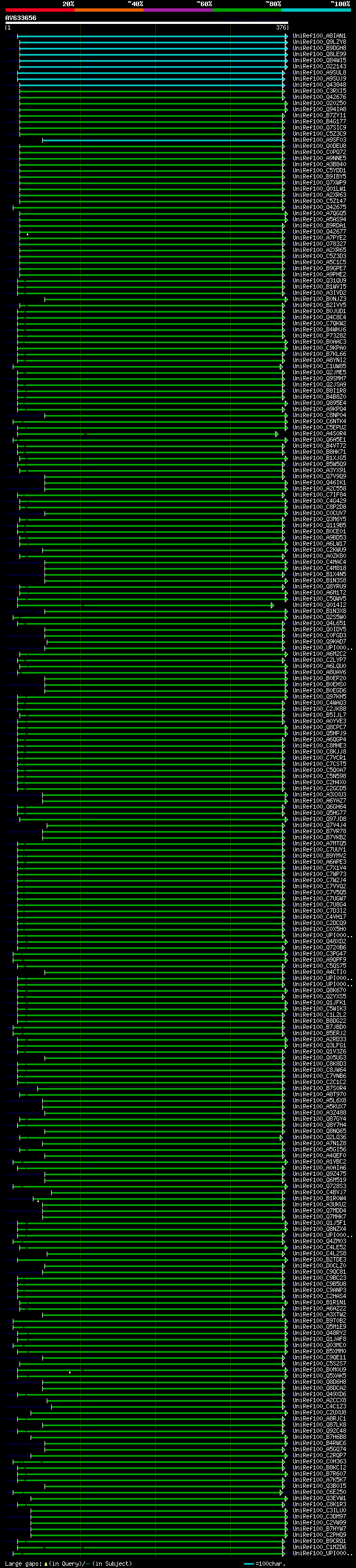The image size is (356, 1568).
Task: Select hit label UniRef100_Q7SIC9
Action: pyautogui.click(x=319, y=127)
